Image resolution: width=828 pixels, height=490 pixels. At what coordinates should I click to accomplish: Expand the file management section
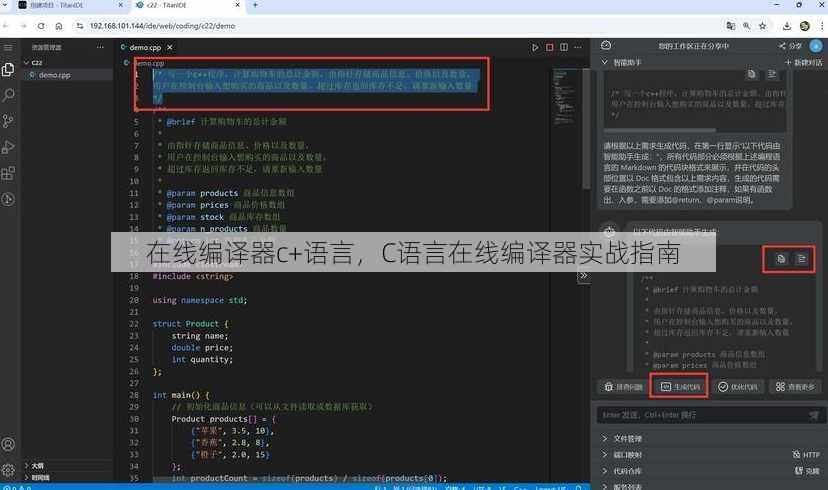click(622, 439)
